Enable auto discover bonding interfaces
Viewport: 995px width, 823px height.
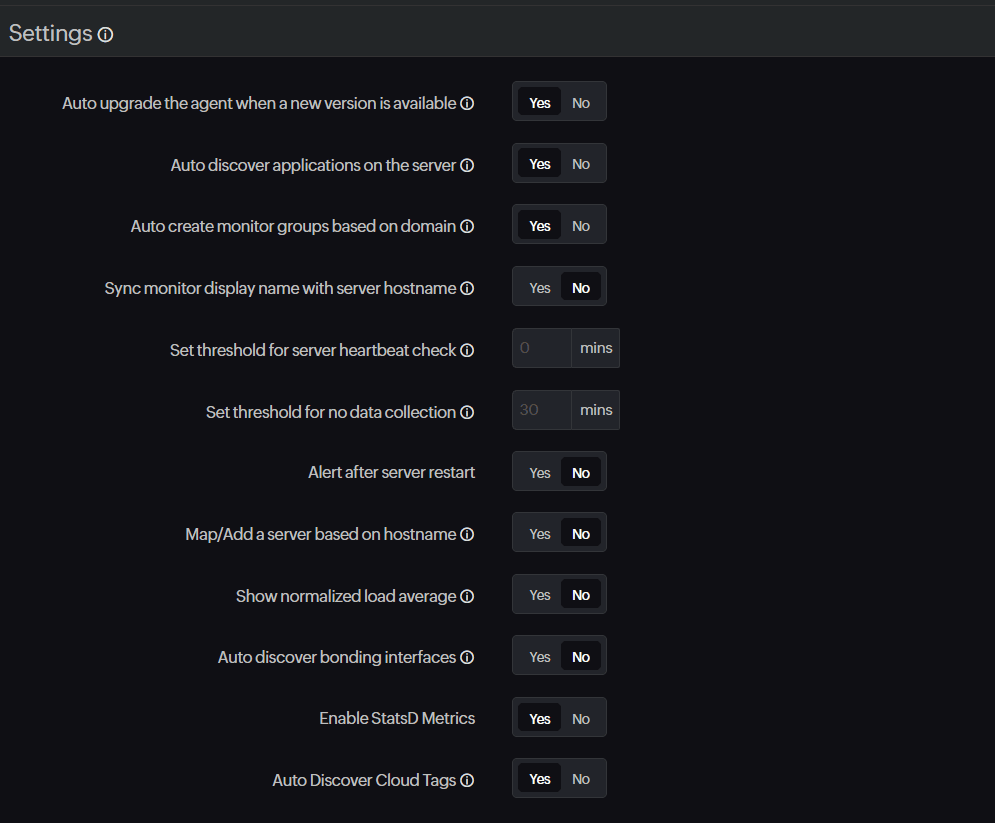click(539, 656)
